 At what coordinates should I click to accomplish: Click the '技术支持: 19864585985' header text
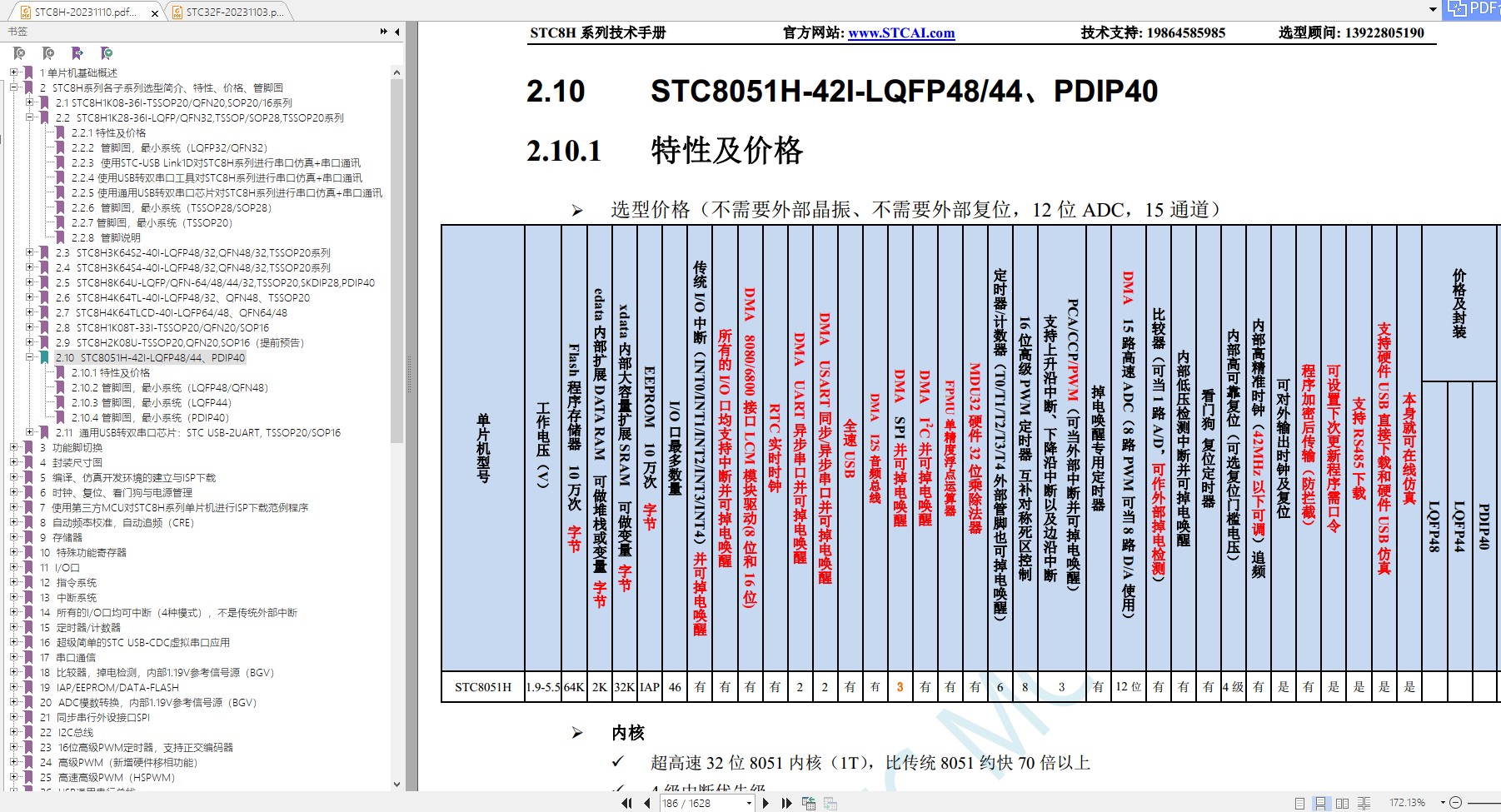coord(1153,33)
